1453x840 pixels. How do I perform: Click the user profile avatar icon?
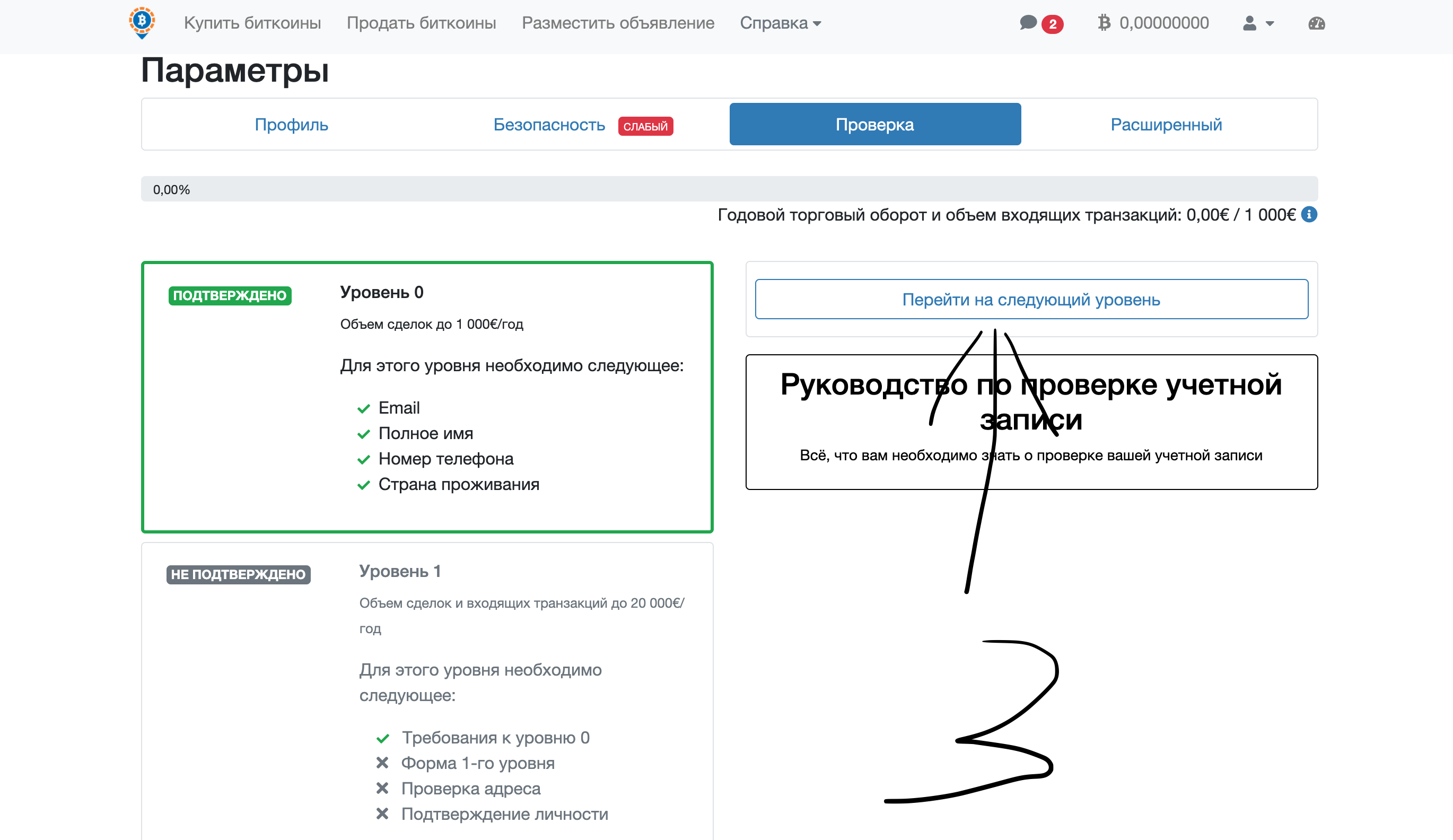tap(1249, 24)
